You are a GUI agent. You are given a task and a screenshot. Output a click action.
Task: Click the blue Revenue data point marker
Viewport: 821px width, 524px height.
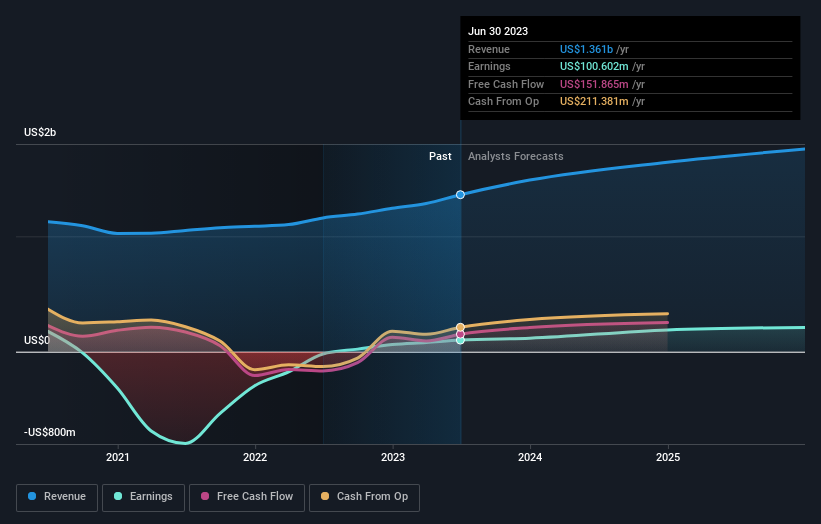point(460,195)
